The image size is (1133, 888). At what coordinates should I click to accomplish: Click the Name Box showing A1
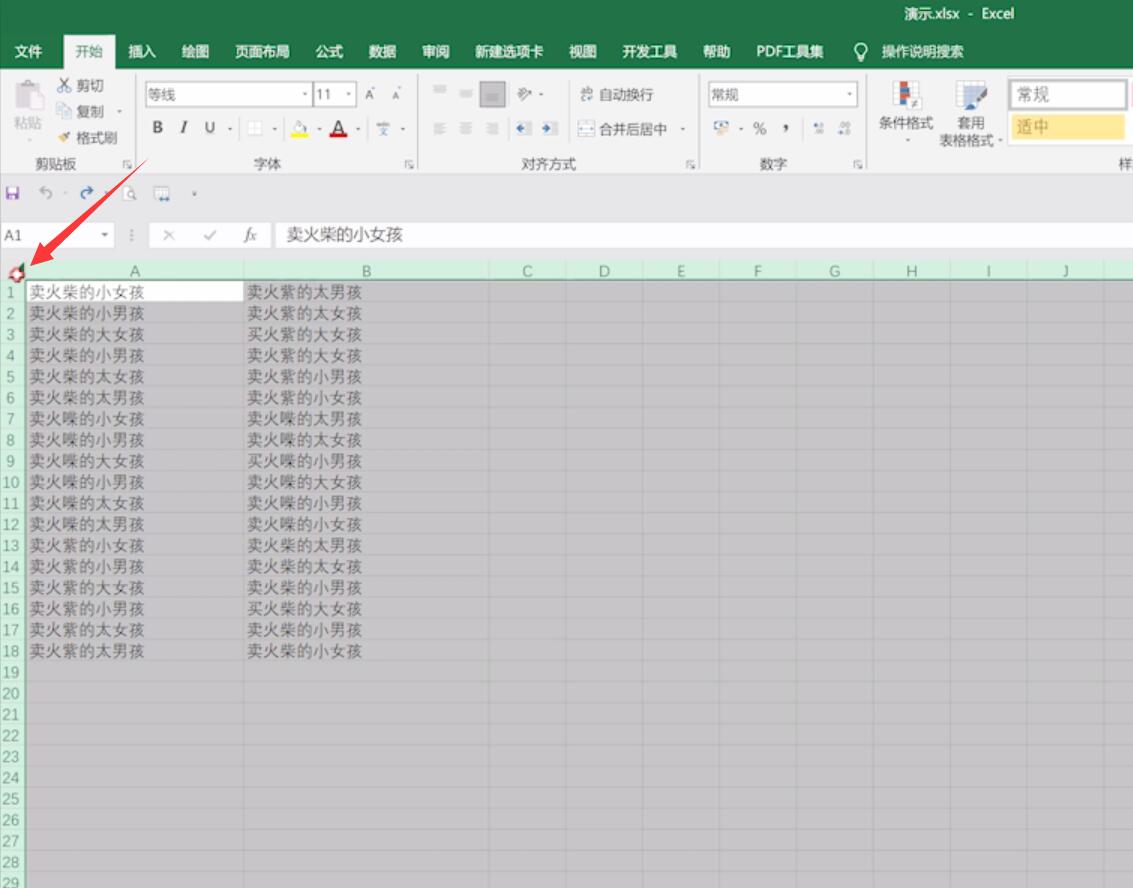[50, 235]
